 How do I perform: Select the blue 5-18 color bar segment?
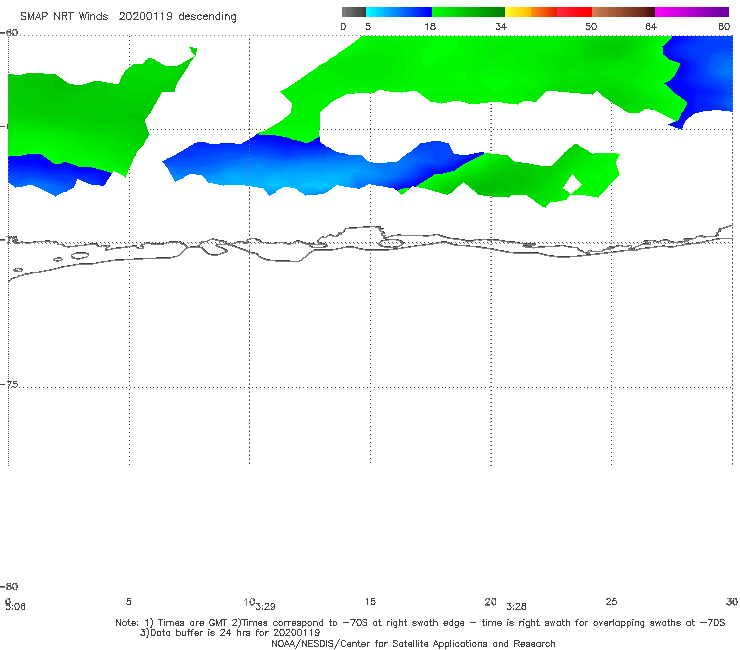(x=399, y=12)
